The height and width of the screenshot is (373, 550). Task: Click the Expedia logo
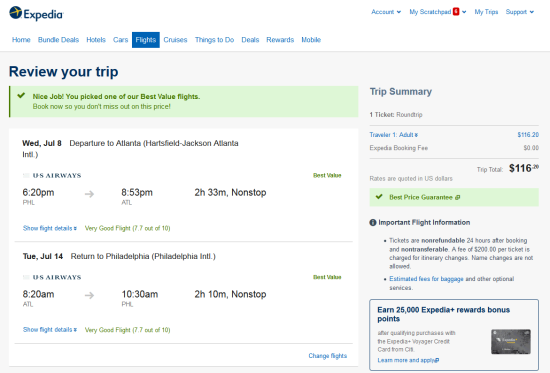coord(36,13)
